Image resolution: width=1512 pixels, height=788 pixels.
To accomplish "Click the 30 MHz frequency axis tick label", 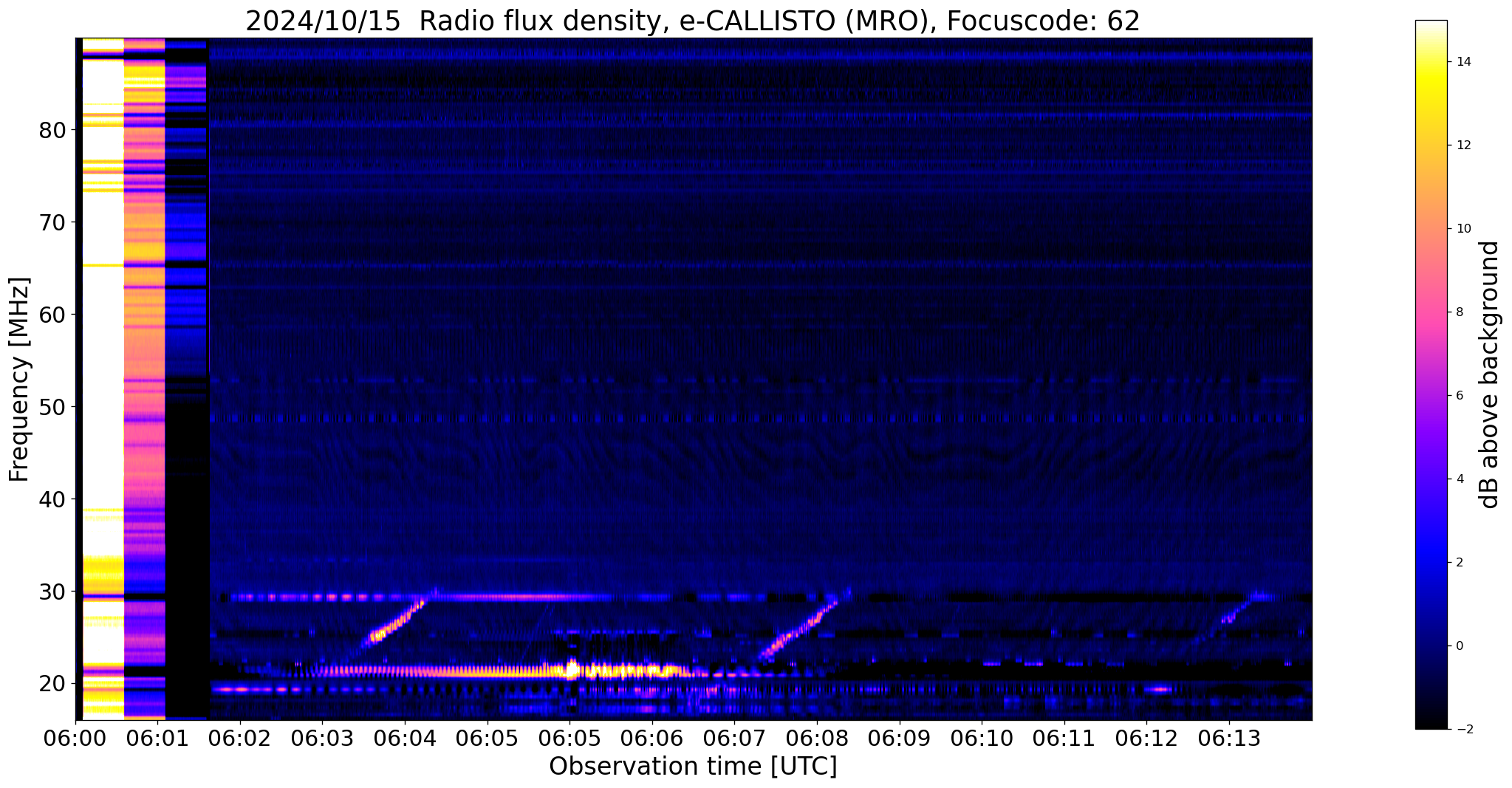I will [52, 592].
